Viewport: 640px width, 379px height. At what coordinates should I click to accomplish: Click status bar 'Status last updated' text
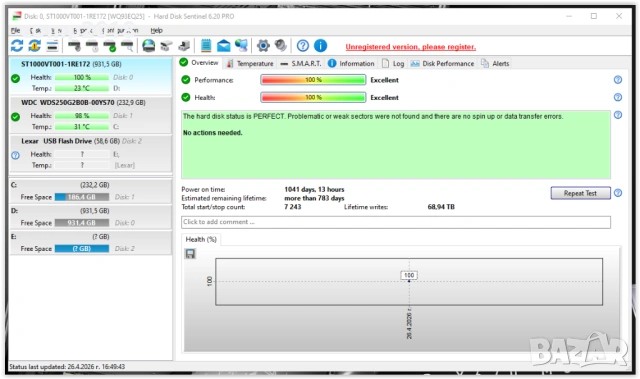[x=67, y=366]
